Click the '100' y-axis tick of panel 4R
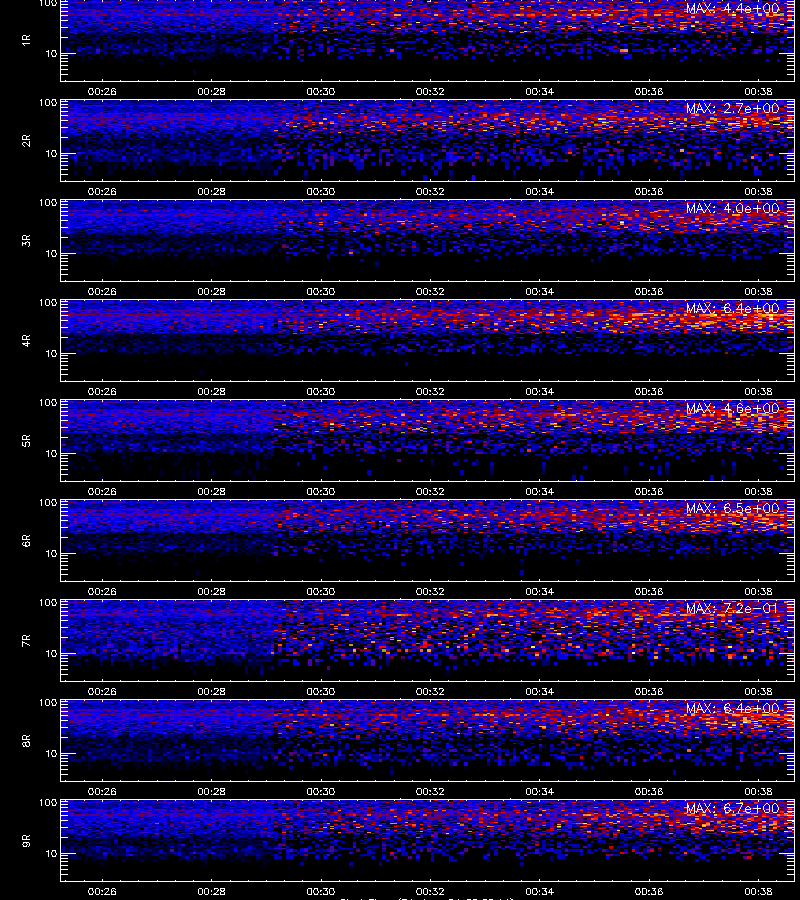Viewport: 800px width, 900px height. click(48, 302)
